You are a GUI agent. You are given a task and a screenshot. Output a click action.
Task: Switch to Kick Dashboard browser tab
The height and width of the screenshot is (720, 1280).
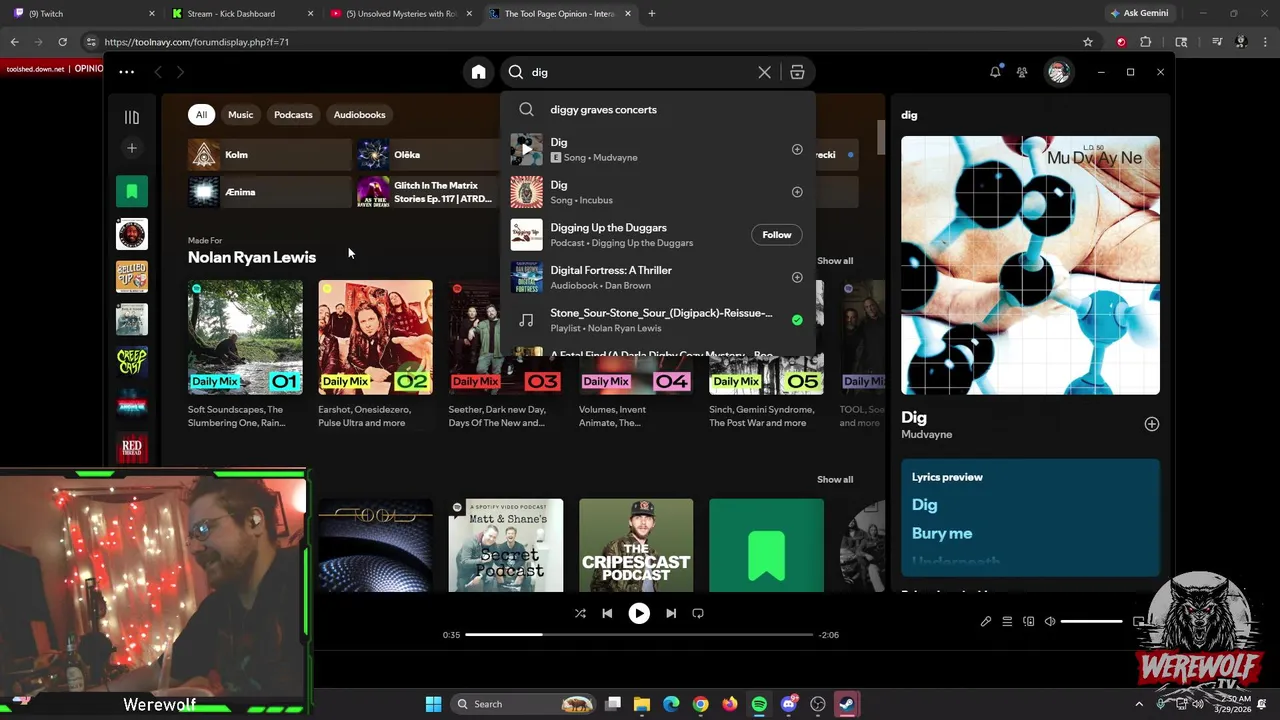[x=243, y=13]
